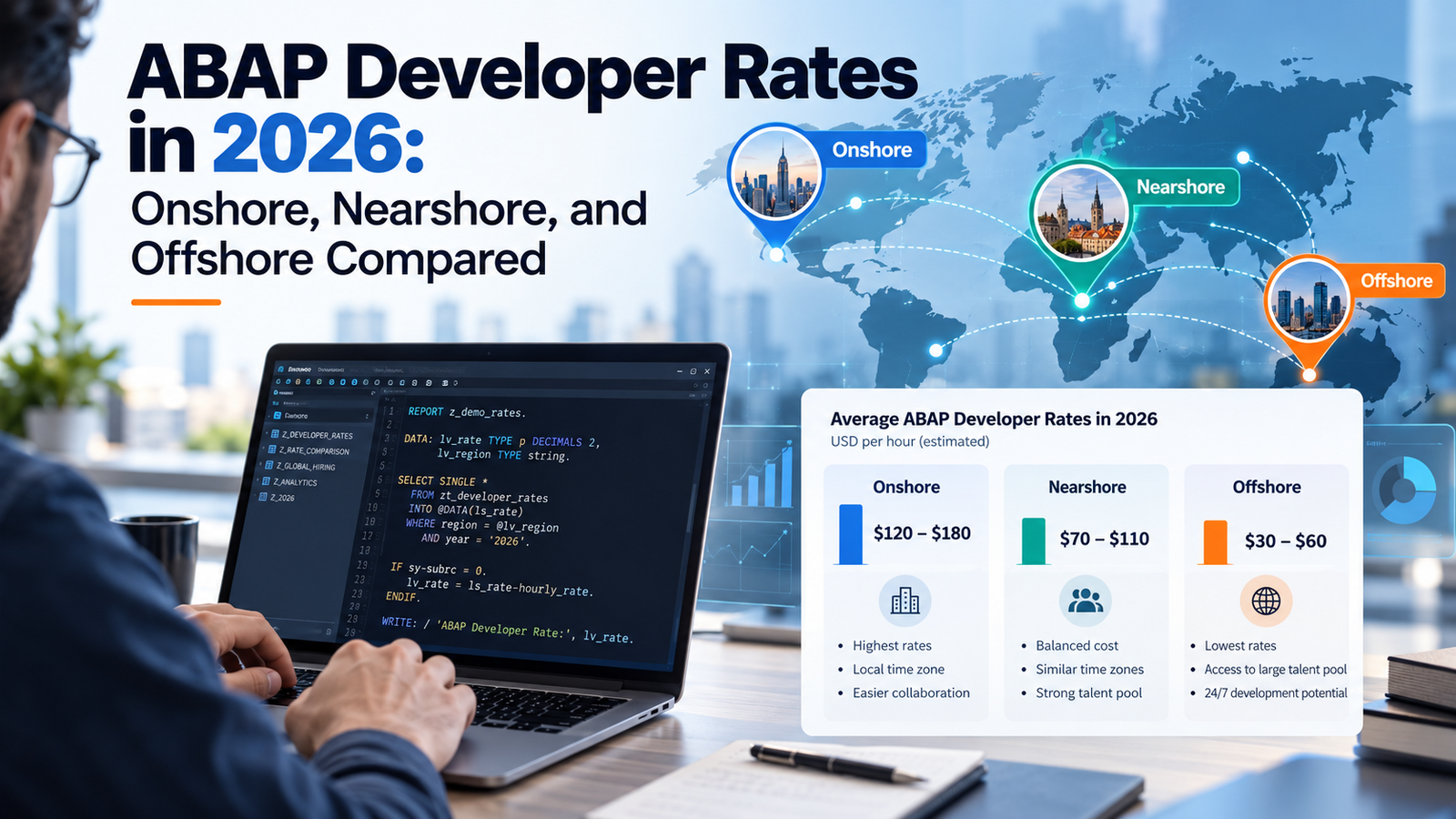Click the 'Onshore' rate card heading
Viewport: 1456px width, 819px height.
(906, 487)
